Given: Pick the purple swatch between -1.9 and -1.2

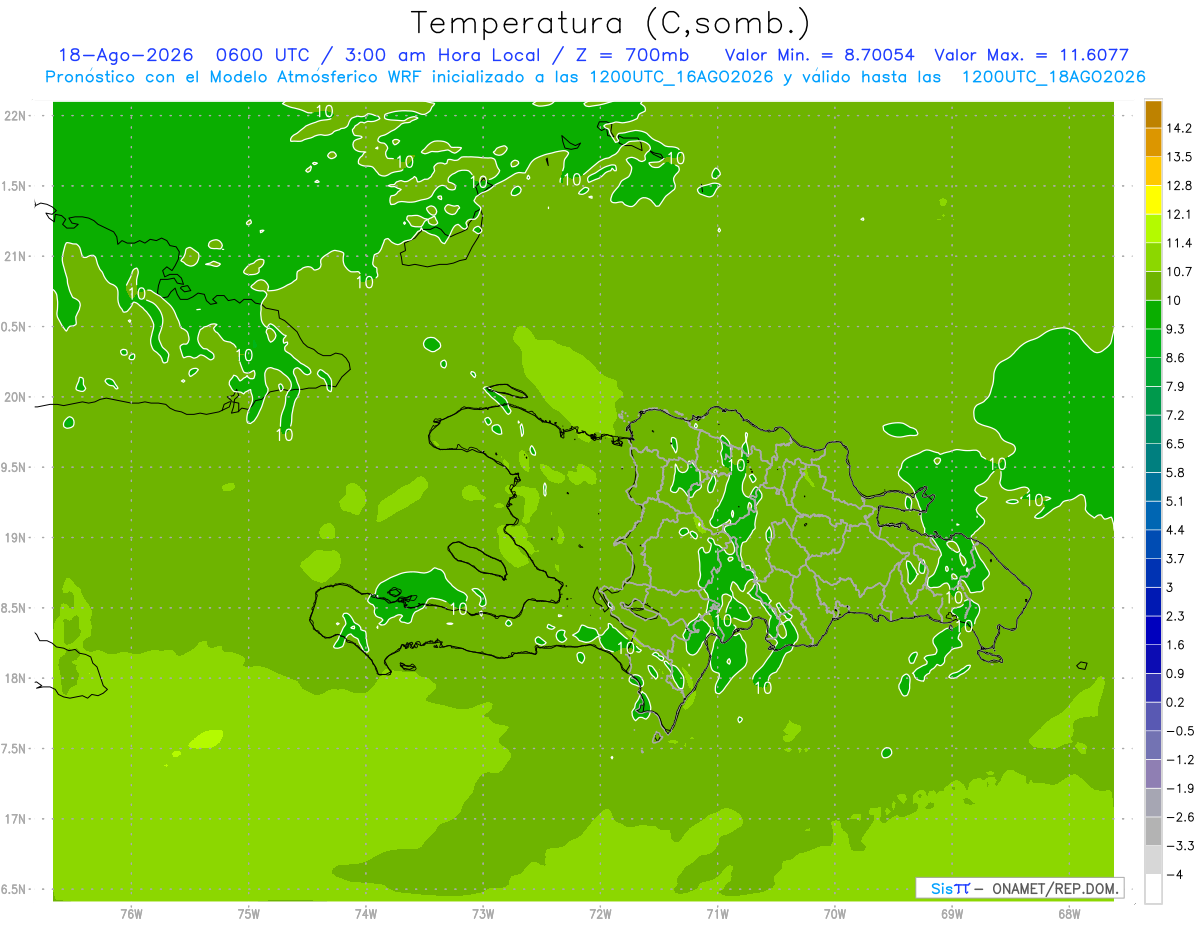Looking at the screenshot, I should 1153,773.
